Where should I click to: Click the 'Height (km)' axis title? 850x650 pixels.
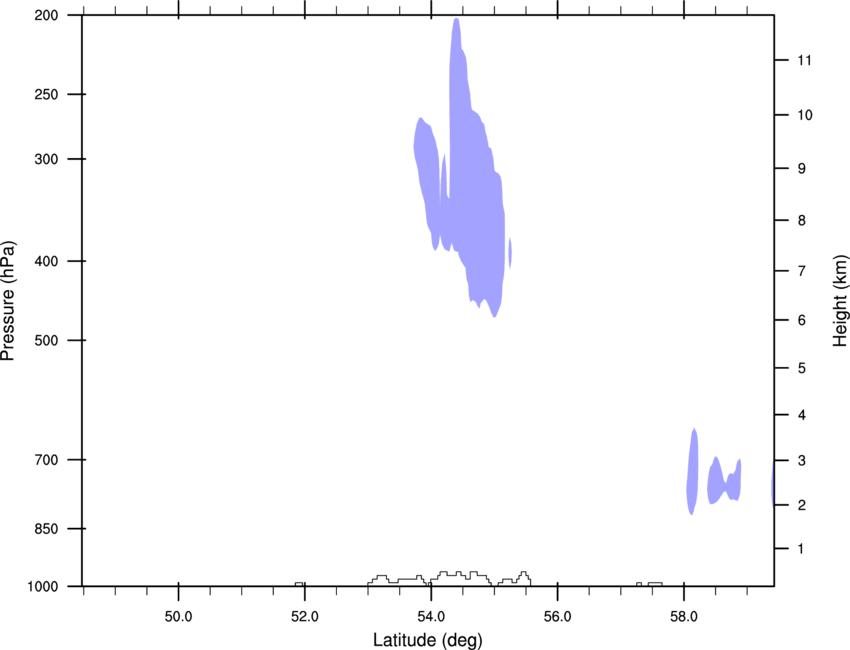click(x=840, y=301)
